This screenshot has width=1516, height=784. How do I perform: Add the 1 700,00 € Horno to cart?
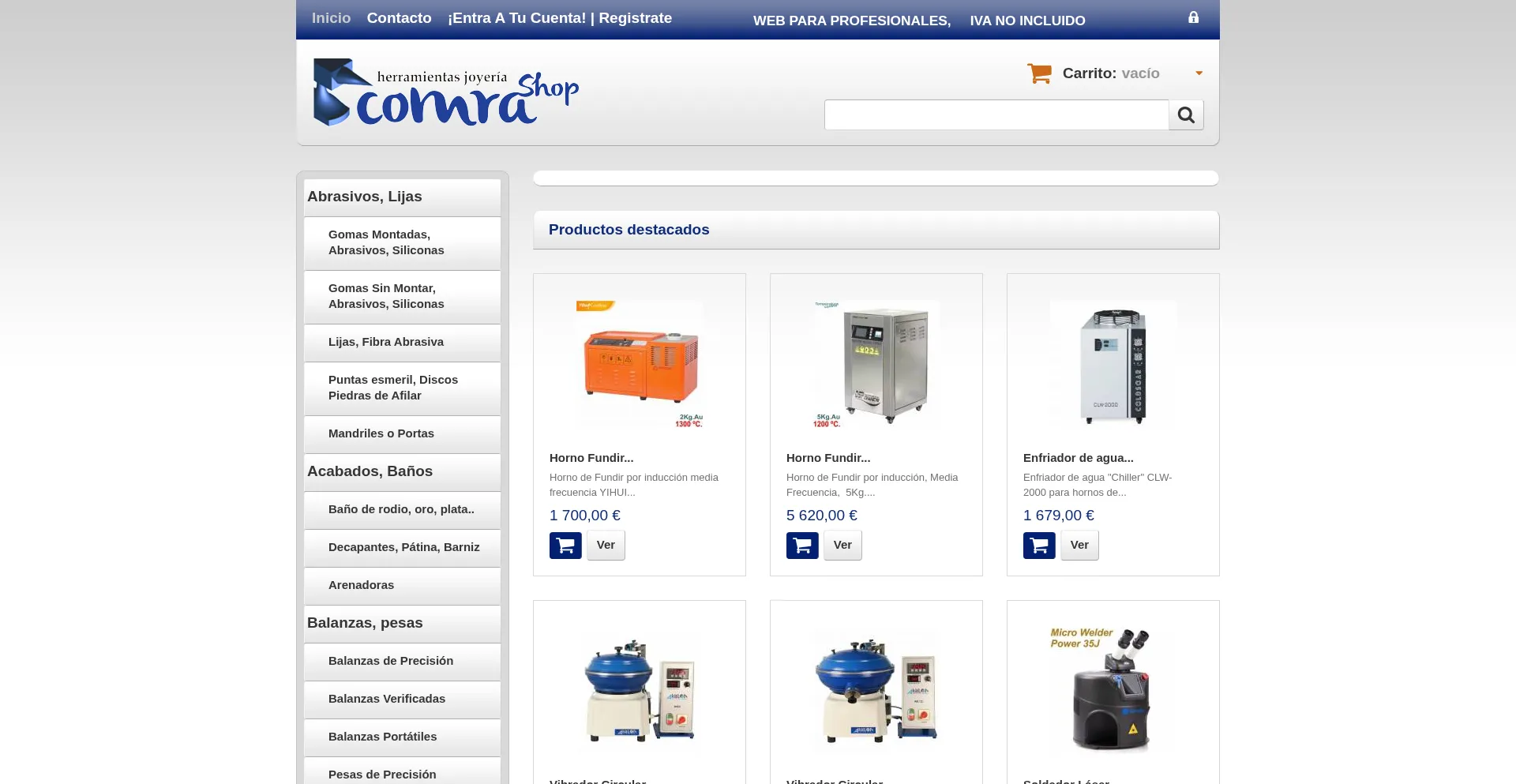[565, 546]
